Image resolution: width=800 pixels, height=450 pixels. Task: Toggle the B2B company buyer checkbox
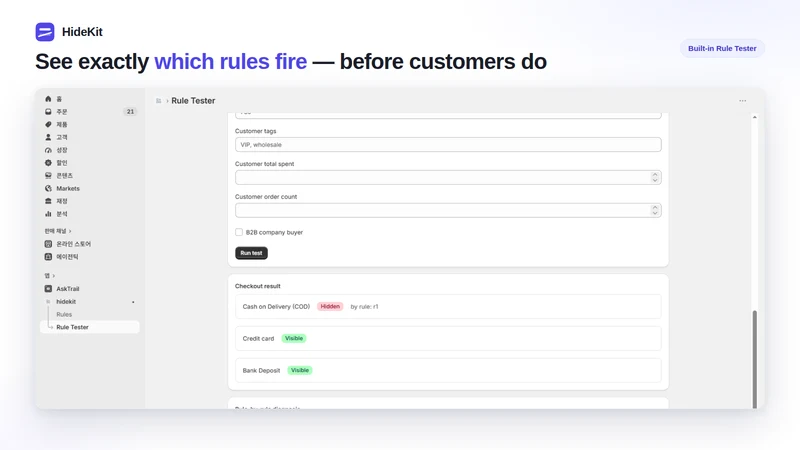point(239,232)
